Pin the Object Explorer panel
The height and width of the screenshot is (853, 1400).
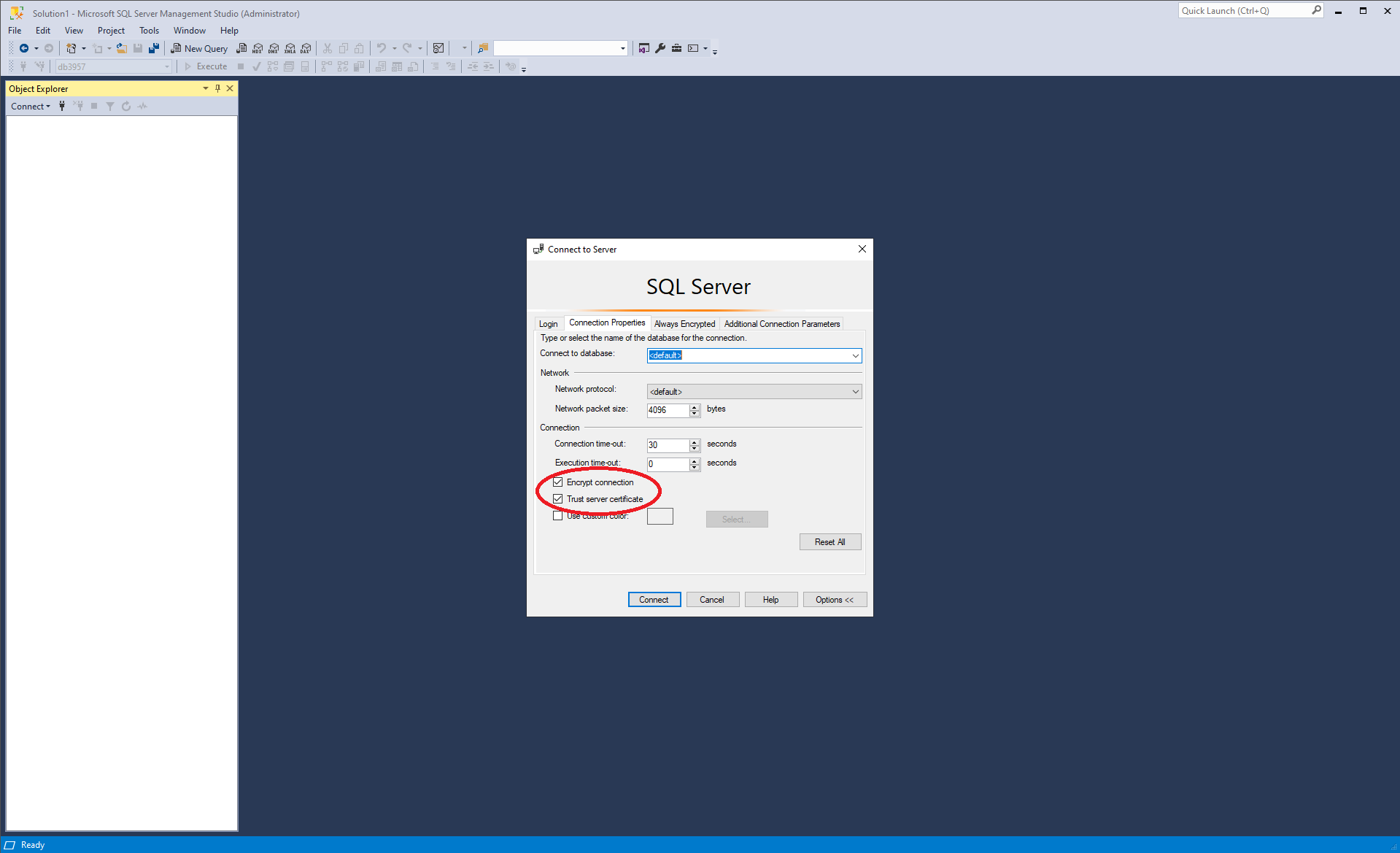(217, 88)
